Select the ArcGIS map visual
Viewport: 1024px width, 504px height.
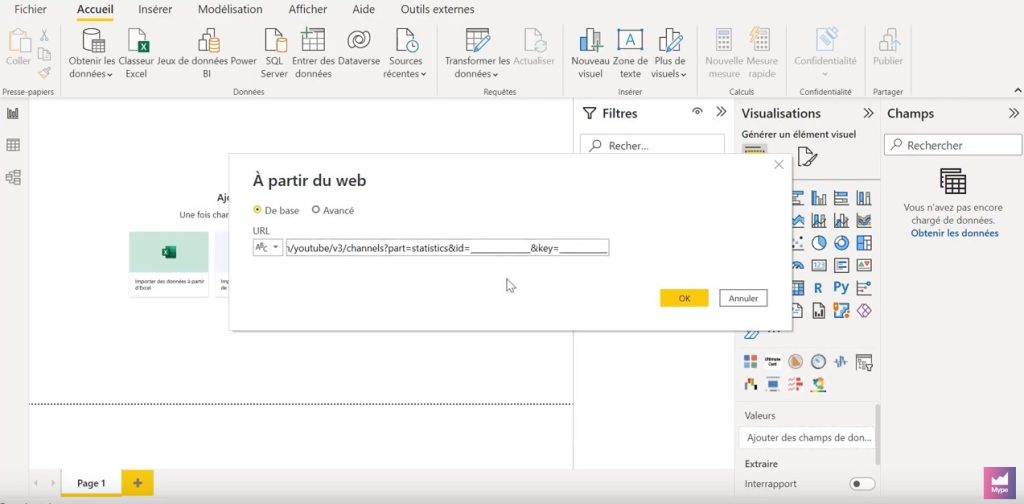[841, 309]
